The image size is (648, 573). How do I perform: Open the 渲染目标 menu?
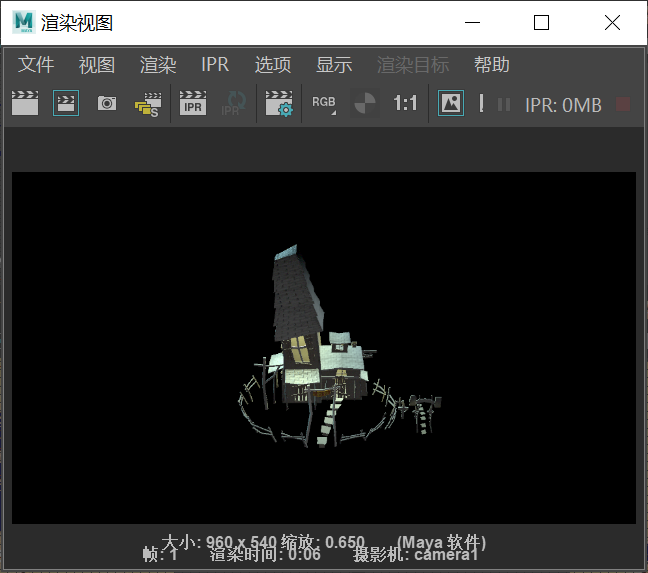pos(413,65)
